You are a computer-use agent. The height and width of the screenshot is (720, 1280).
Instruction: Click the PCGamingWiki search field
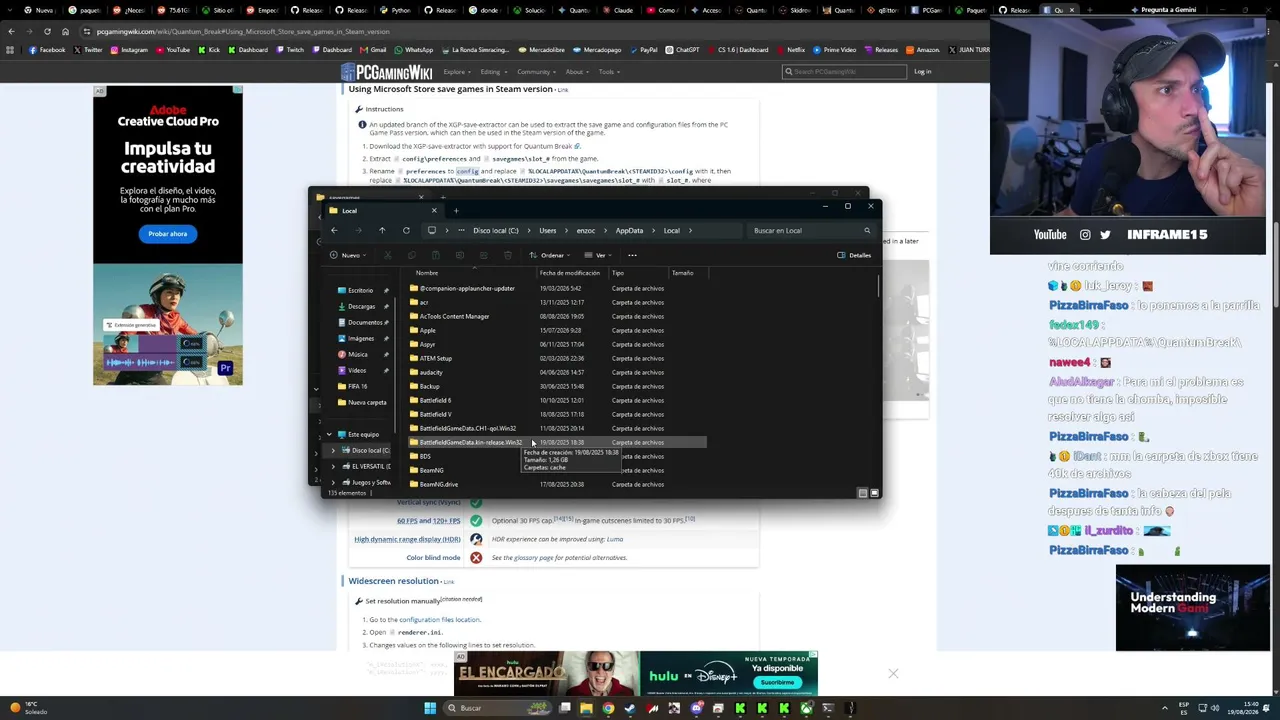tap(844, 72)
